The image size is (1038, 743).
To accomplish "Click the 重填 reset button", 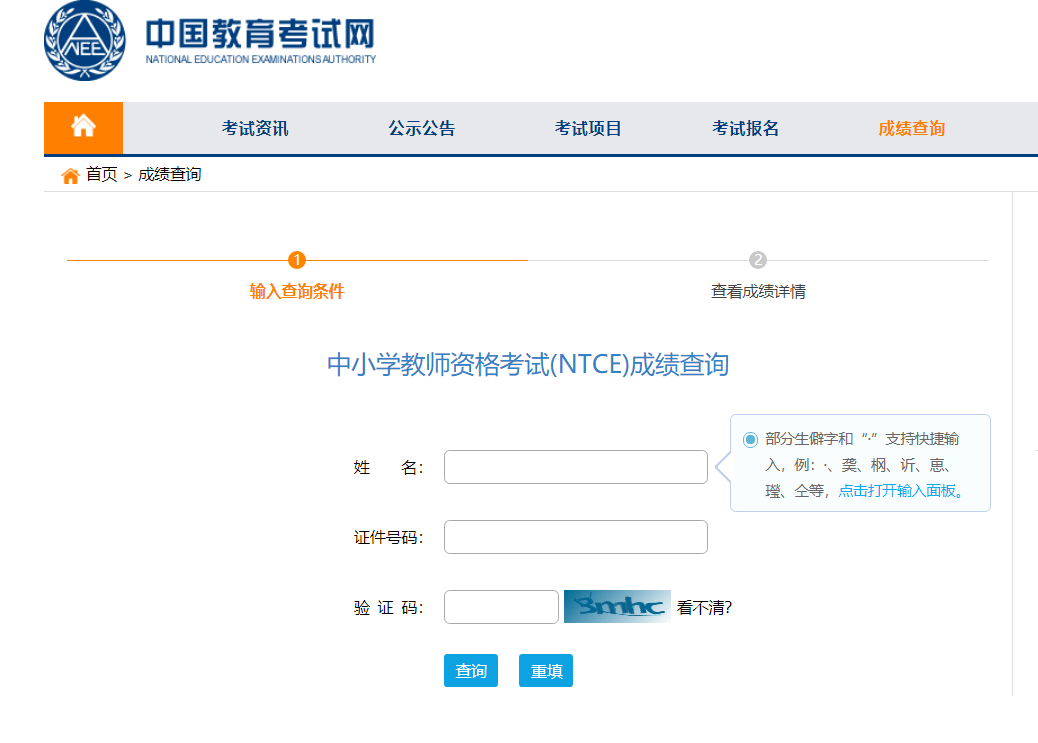I will [x=546, y=671].
